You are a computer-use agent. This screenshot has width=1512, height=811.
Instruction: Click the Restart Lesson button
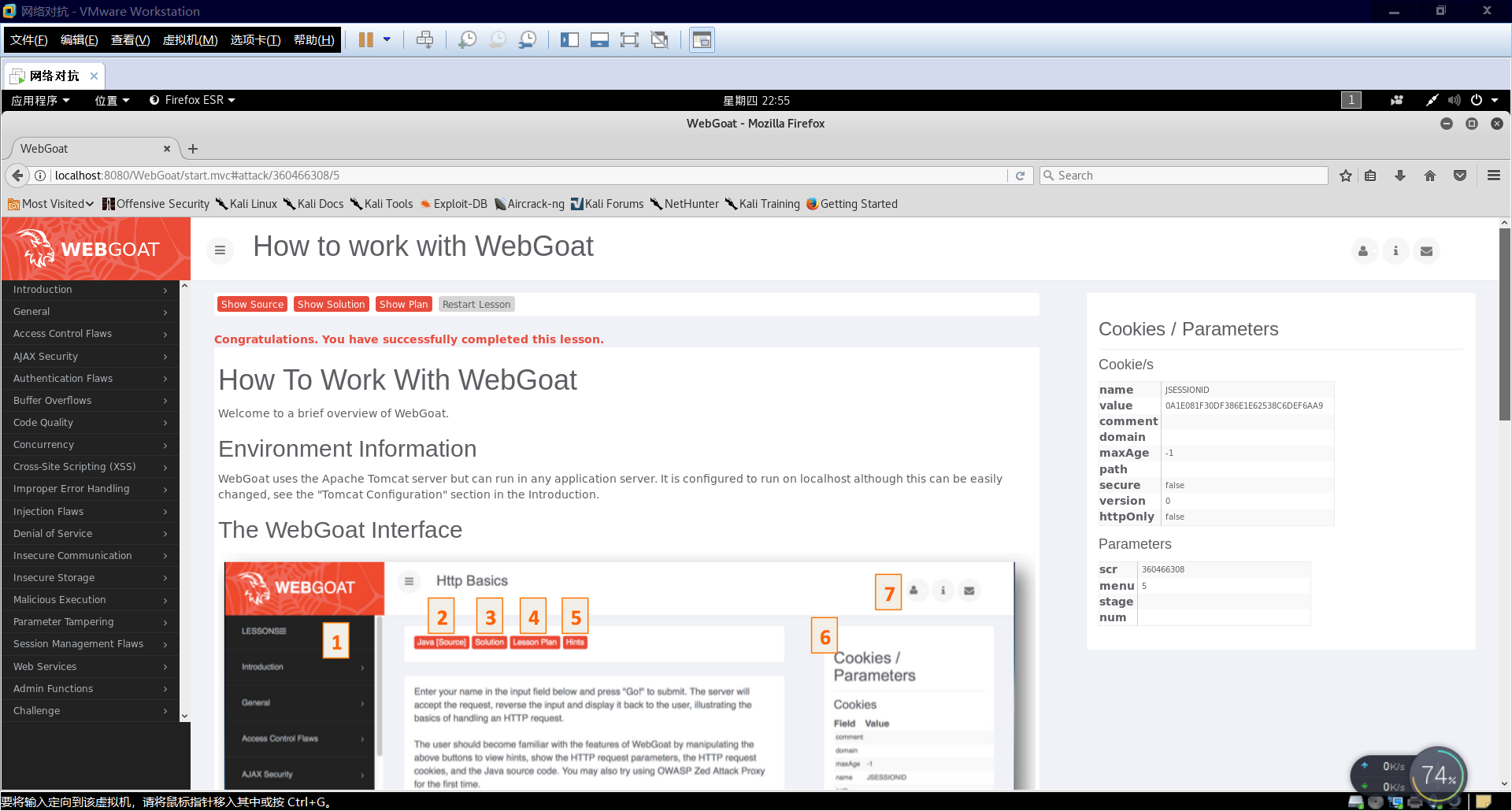tap(476, 305)
